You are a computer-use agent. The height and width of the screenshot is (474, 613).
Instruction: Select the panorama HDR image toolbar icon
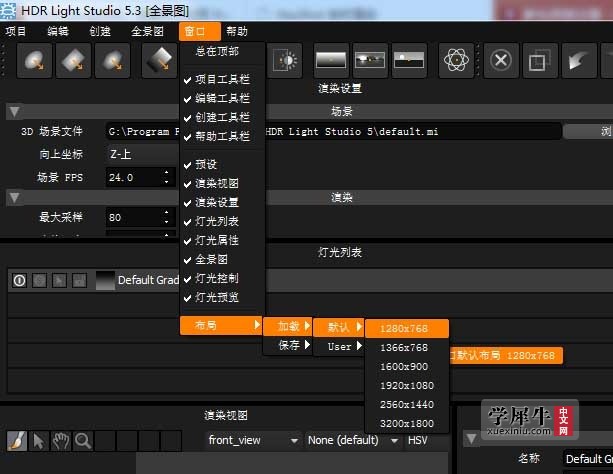(x=370, y=61)
